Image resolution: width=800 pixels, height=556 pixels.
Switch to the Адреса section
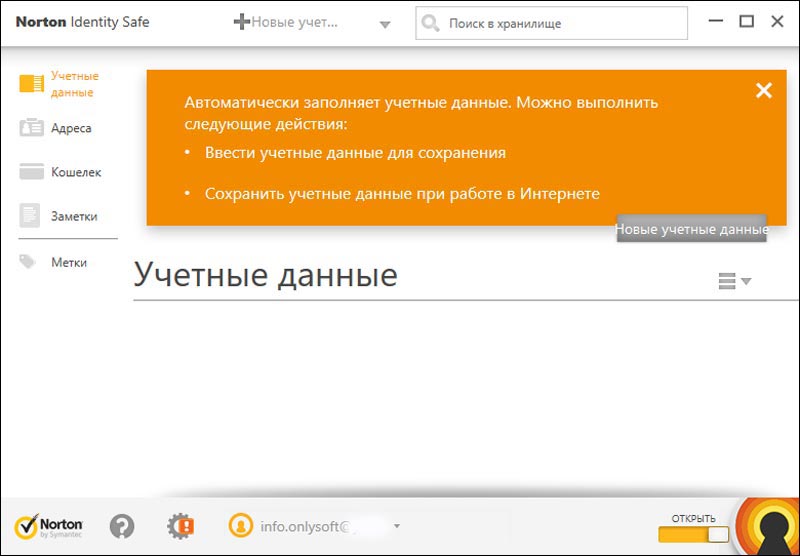pos(71,128)
